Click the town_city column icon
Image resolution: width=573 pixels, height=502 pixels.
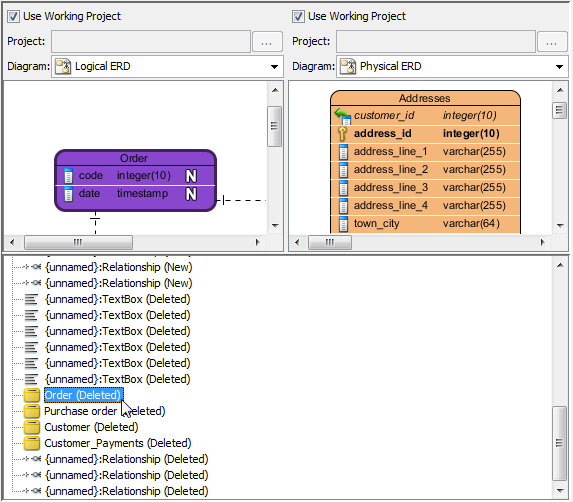pyautogui.click(x=343, y=224)
